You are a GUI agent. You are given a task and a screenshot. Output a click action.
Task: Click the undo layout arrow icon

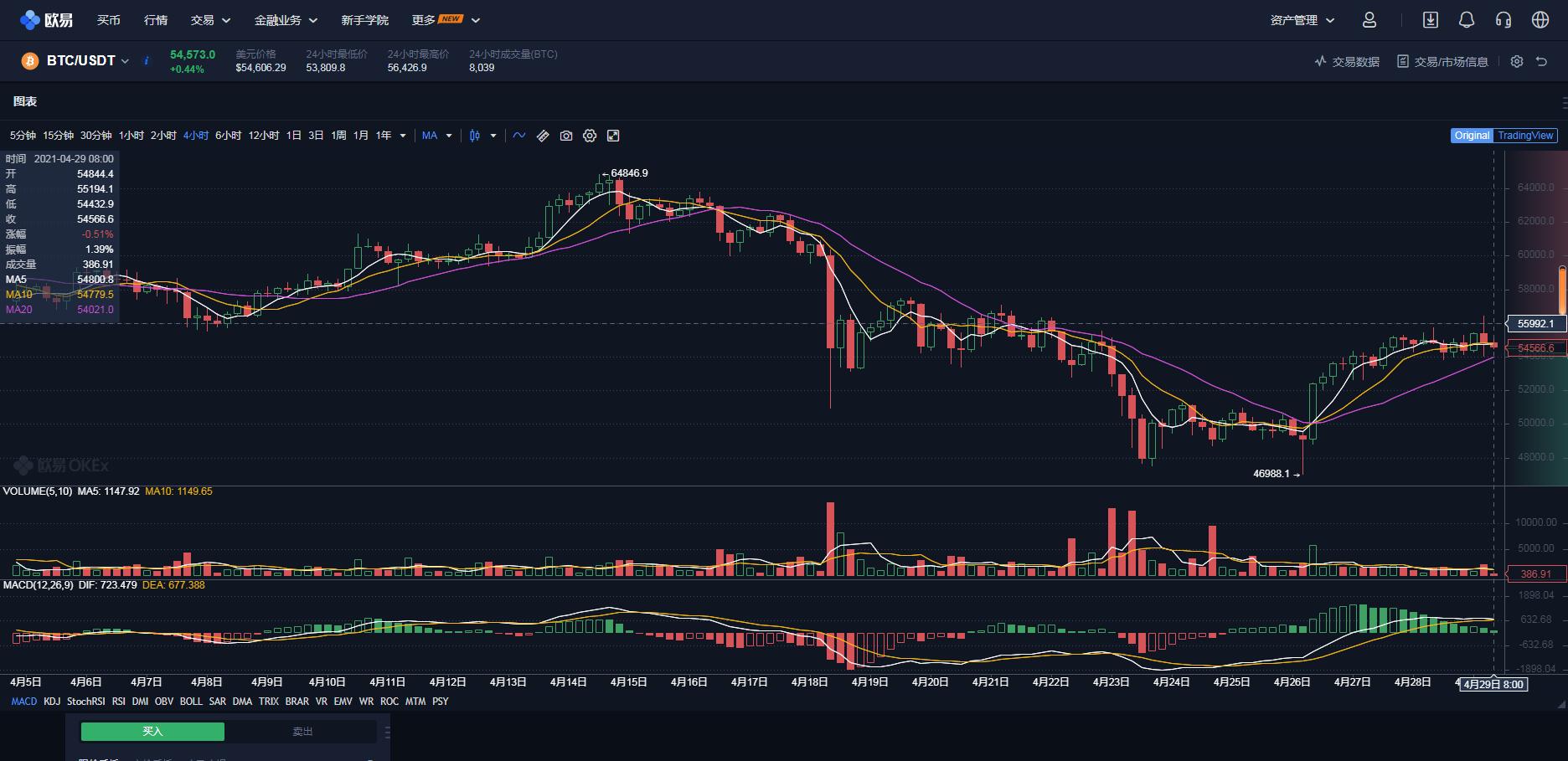(x=1541, y=61)
